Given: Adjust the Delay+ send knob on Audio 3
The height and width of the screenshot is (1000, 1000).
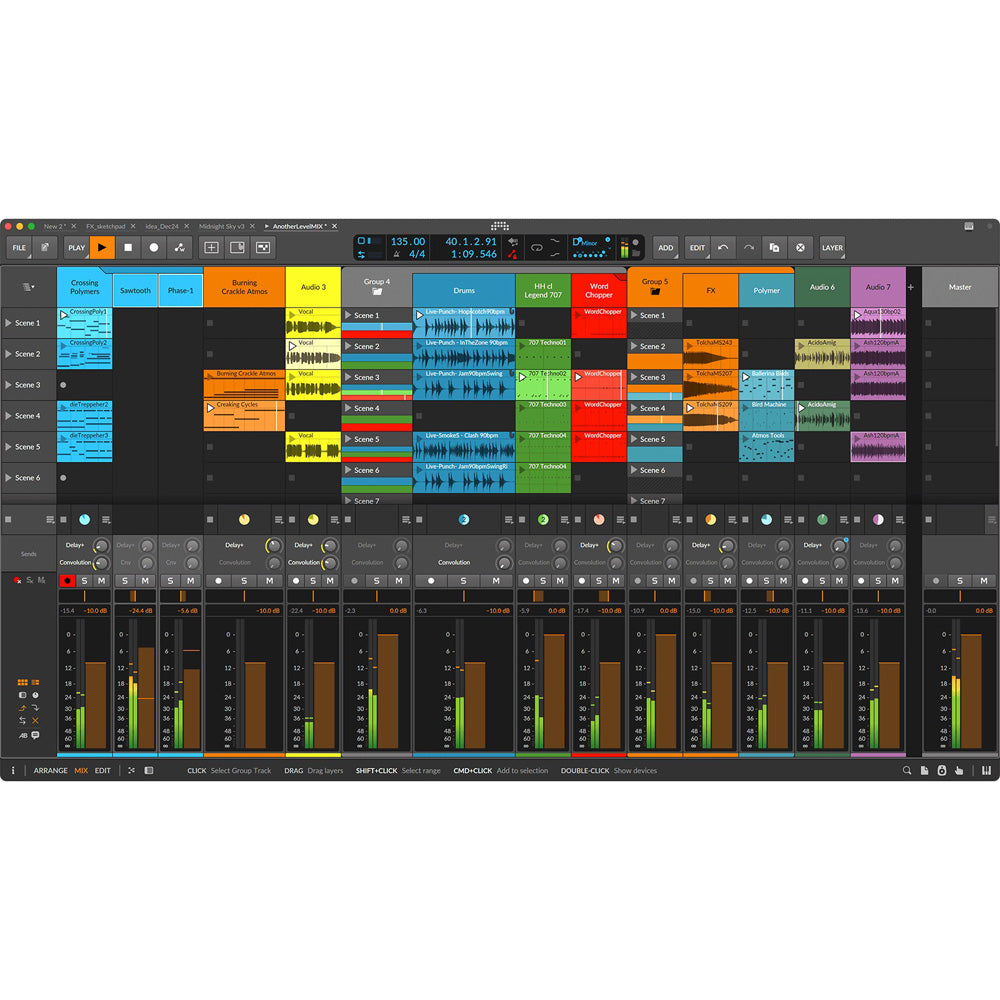Looking at the screenshot, I should [x=330, y=546].
